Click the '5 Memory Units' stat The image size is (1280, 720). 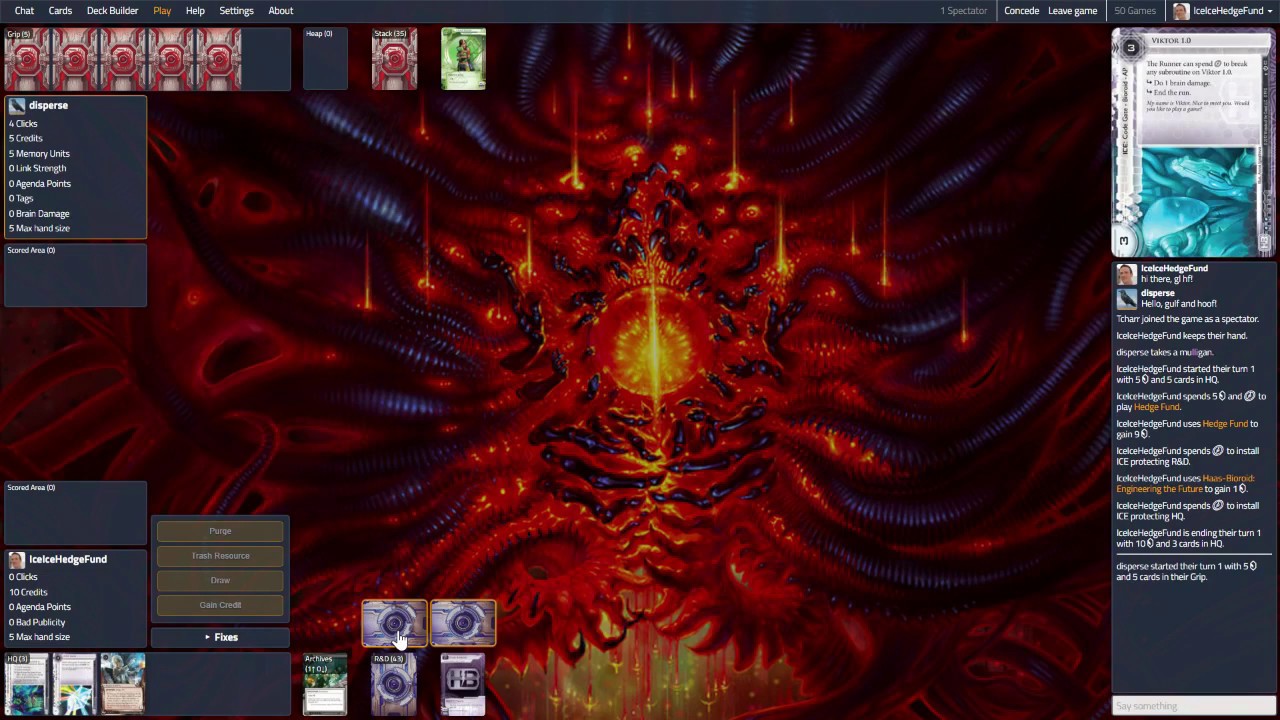pos(39,154)
